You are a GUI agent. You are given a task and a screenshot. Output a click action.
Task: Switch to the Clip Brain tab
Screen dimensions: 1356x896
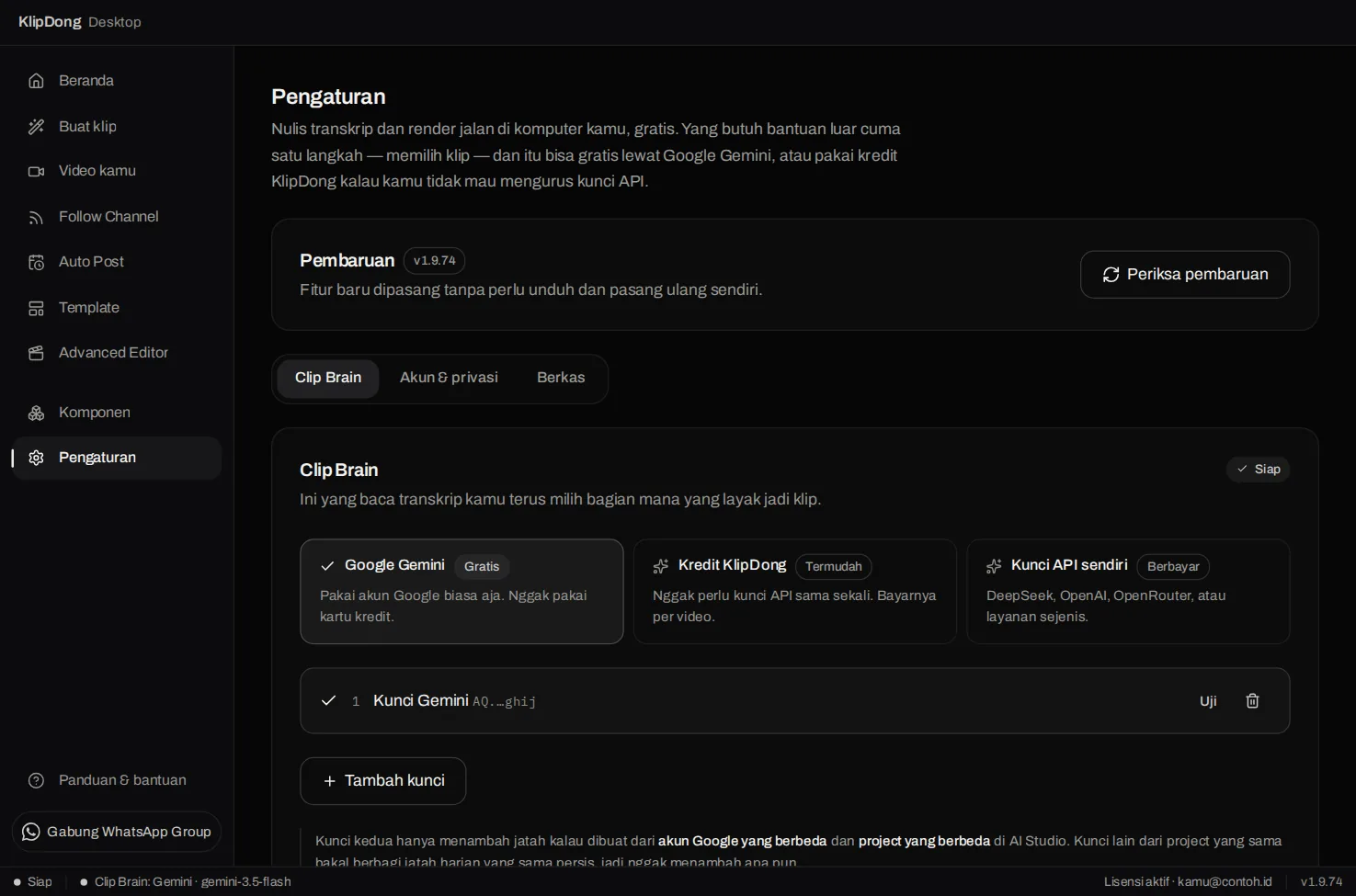click(x=328, y=378)
